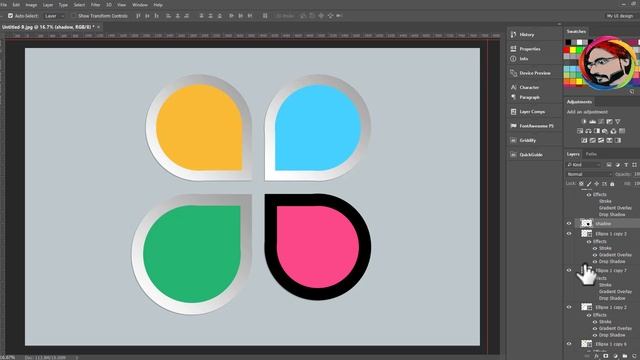
Task: Add an Exposure adjustment
Action: [609, 122]
